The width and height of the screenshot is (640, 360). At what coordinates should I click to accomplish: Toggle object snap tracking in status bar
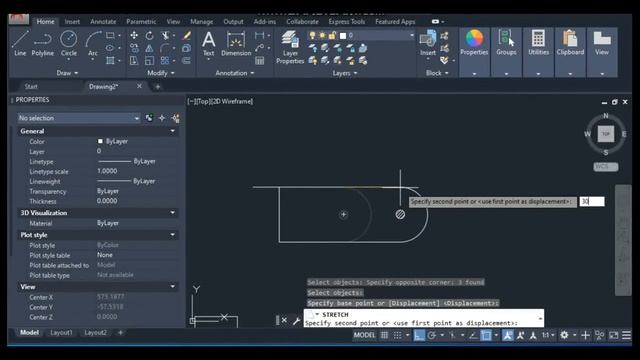473,335
